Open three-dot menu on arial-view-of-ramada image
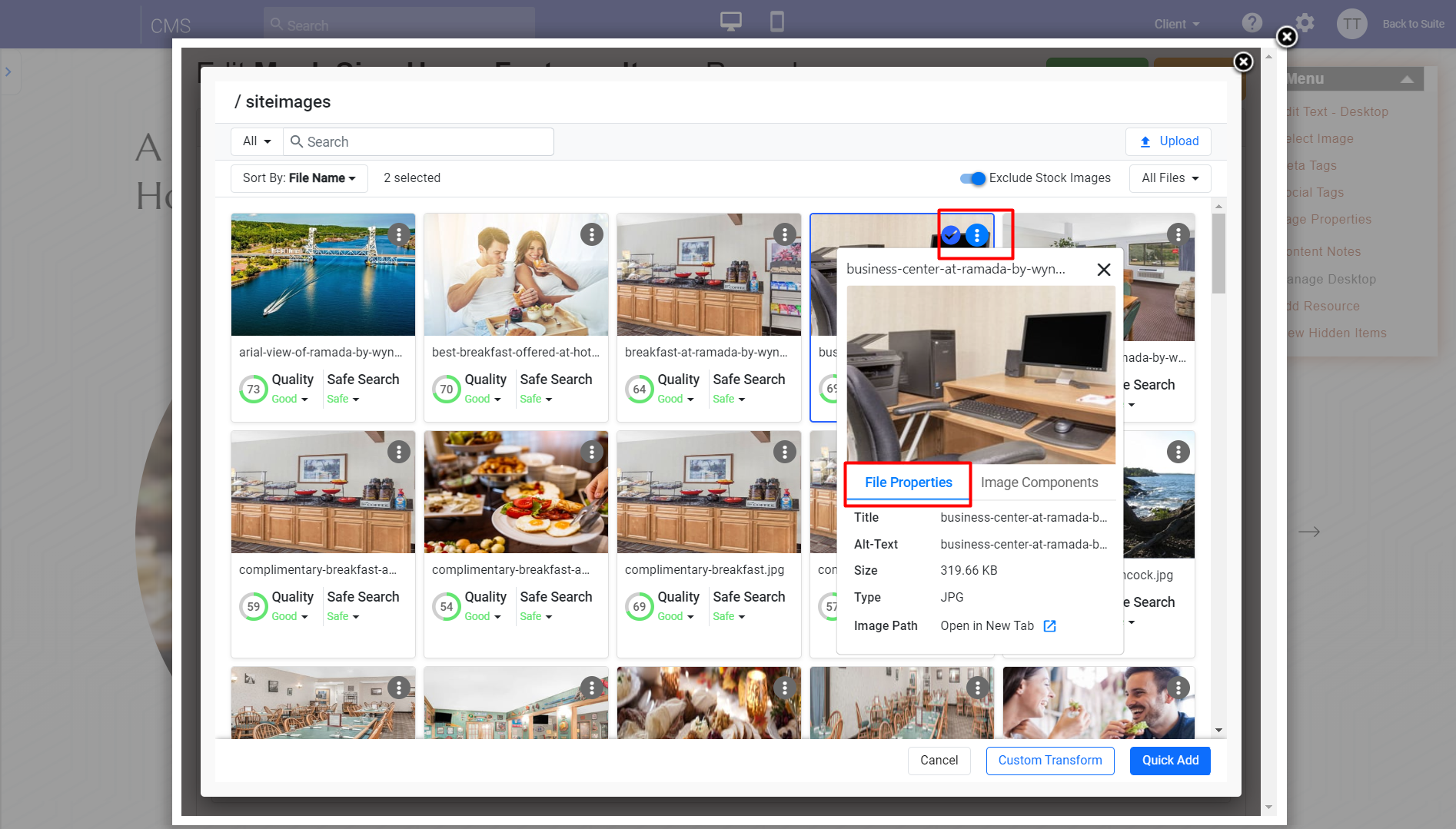The width and height of the screenshot is (1456, 829). [x=399, y=234]
